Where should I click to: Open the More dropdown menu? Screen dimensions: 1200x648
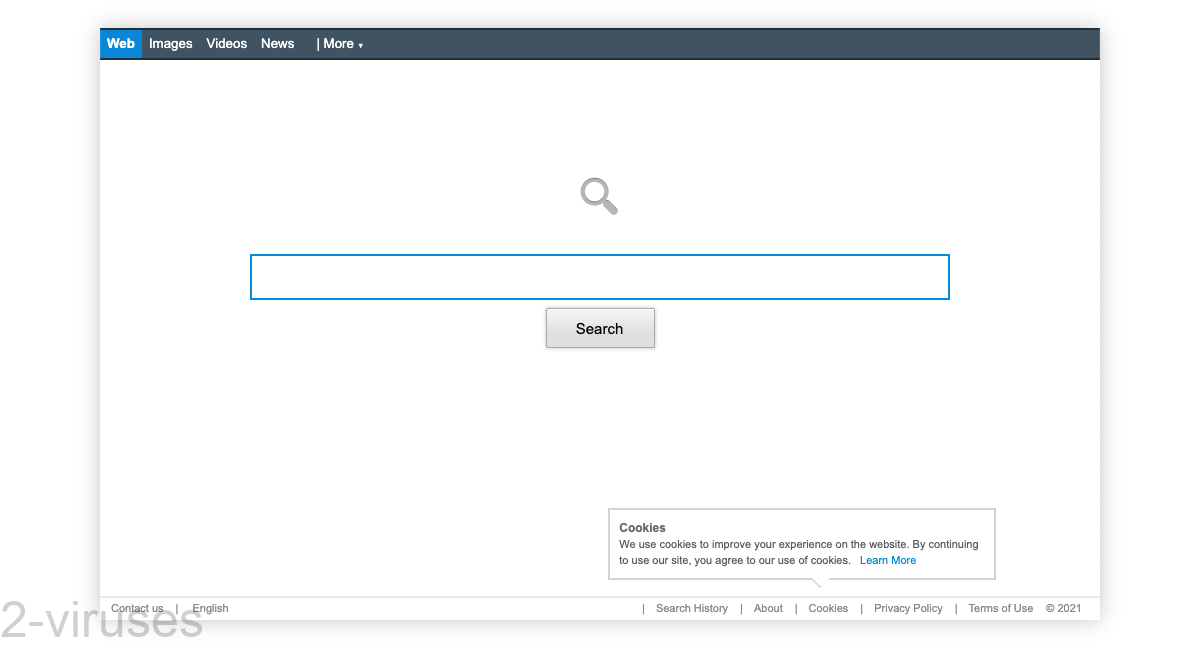(339, 43)
